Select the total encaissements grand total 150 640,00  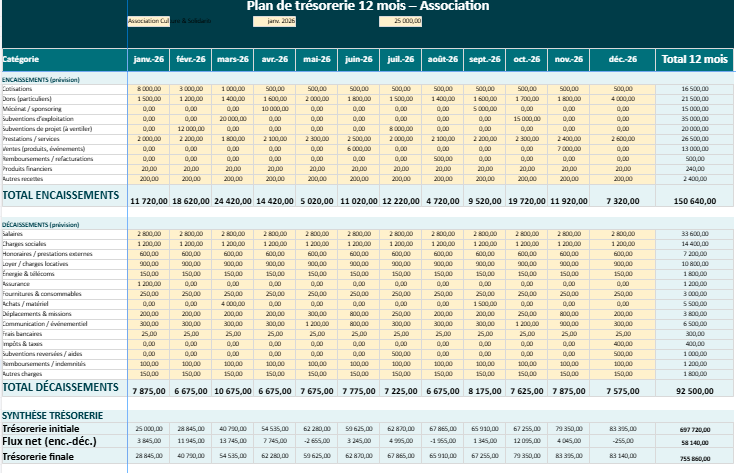point(693,201)
